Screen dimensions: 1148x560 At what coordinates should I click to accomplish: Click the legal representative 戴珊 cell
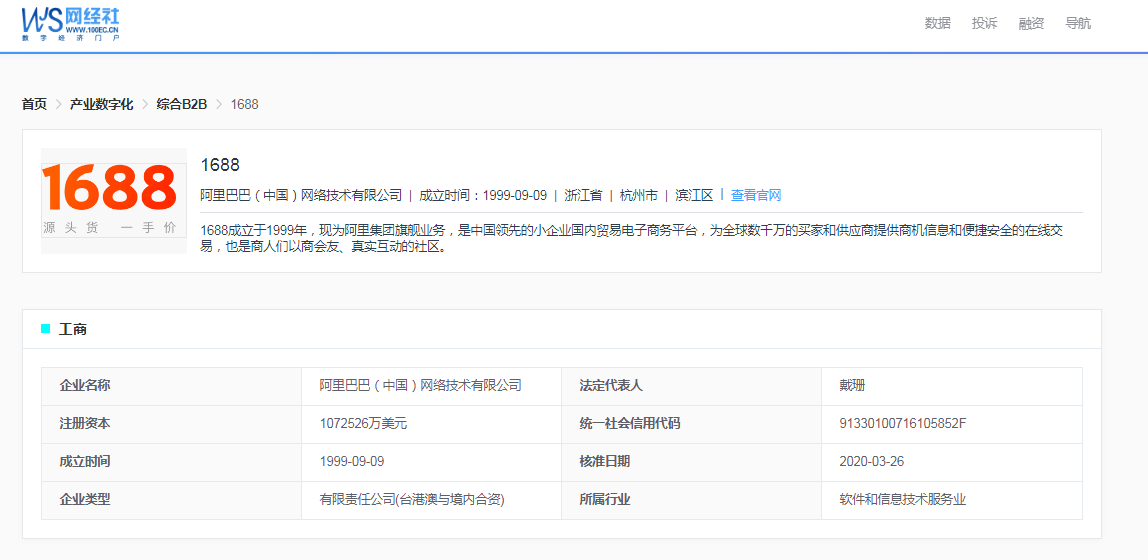click(852, 385)
